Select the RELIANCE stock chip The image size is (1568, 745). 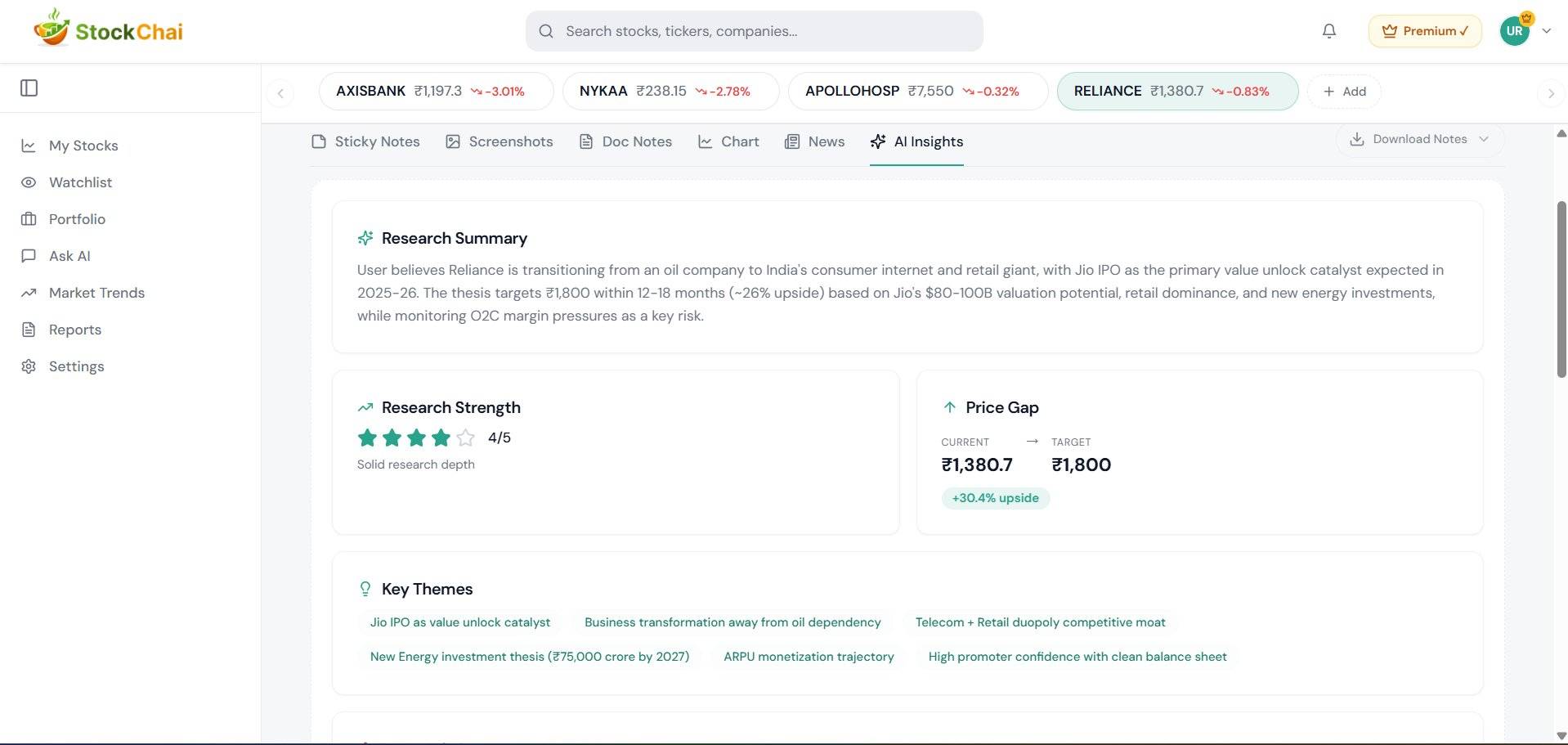(x=1177, y=91)
